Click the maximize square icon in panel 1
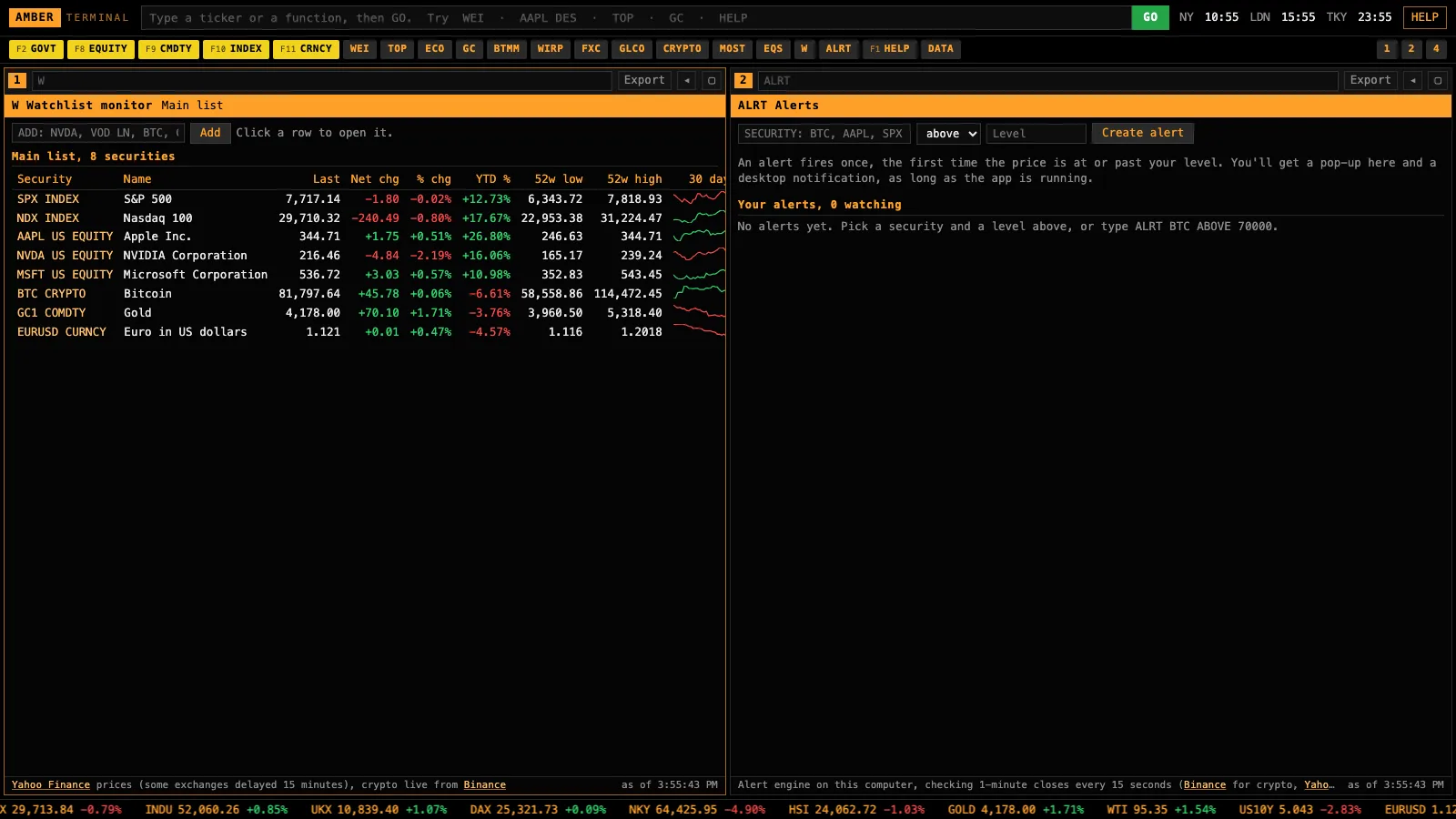This screenshot has width=1456, height=819. 712,80
